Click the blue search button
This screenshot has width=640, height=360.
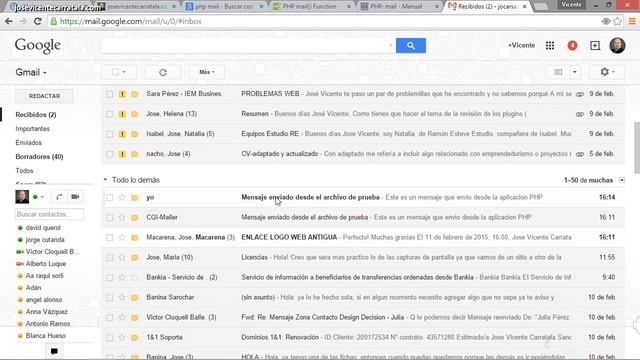[411, 46]
